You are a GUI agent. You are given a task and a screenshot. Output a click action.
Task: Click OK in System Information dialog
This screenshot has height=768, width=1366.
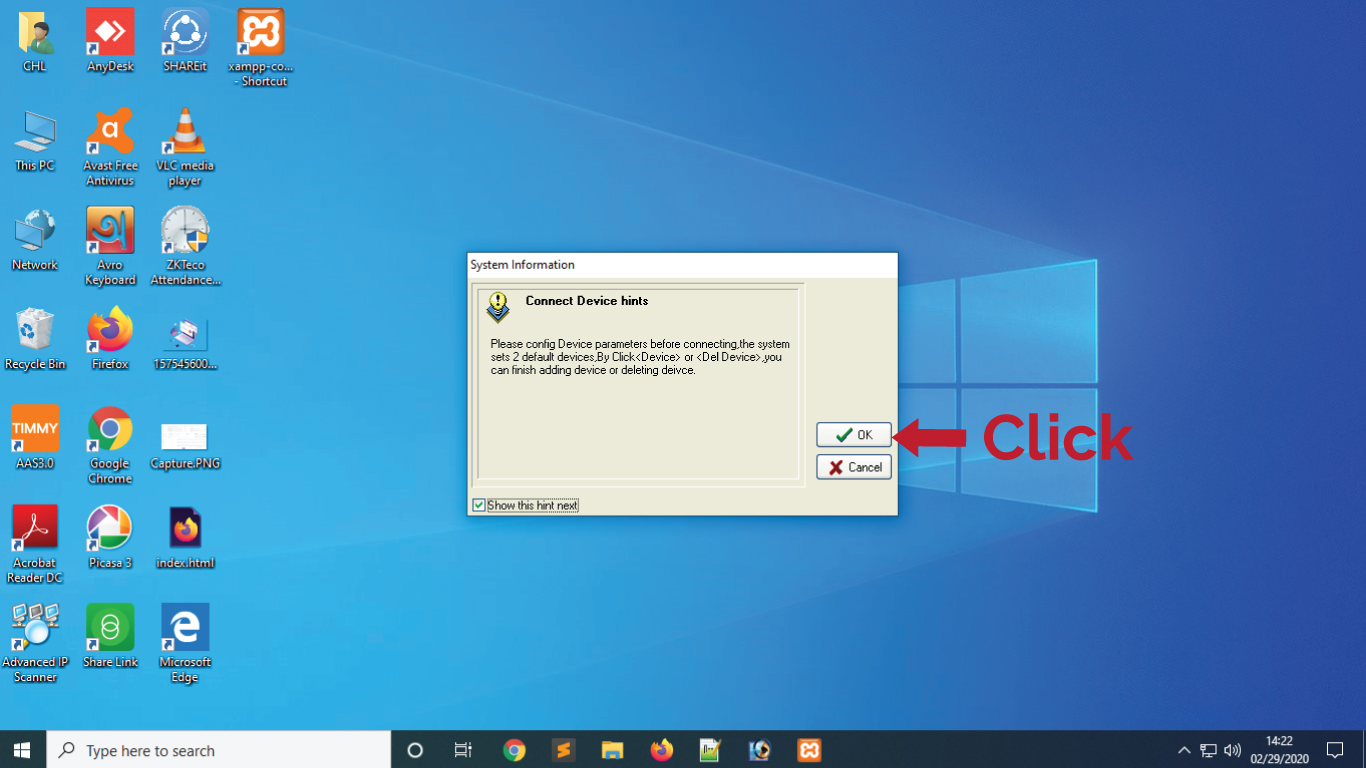(854, 435)
